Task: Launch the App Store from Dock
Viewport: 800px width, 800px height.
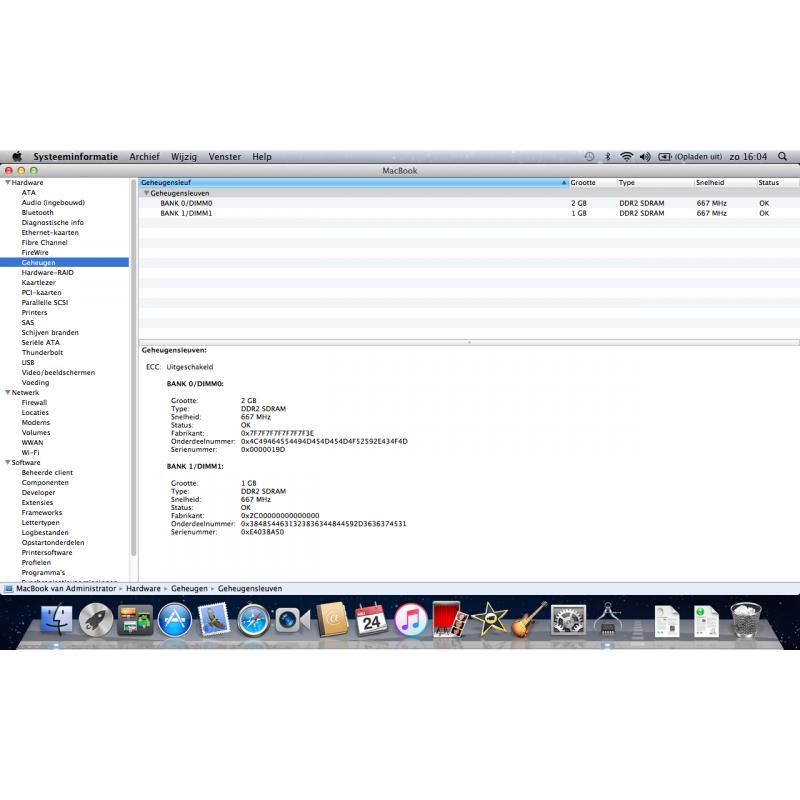Action: point(174,619)
